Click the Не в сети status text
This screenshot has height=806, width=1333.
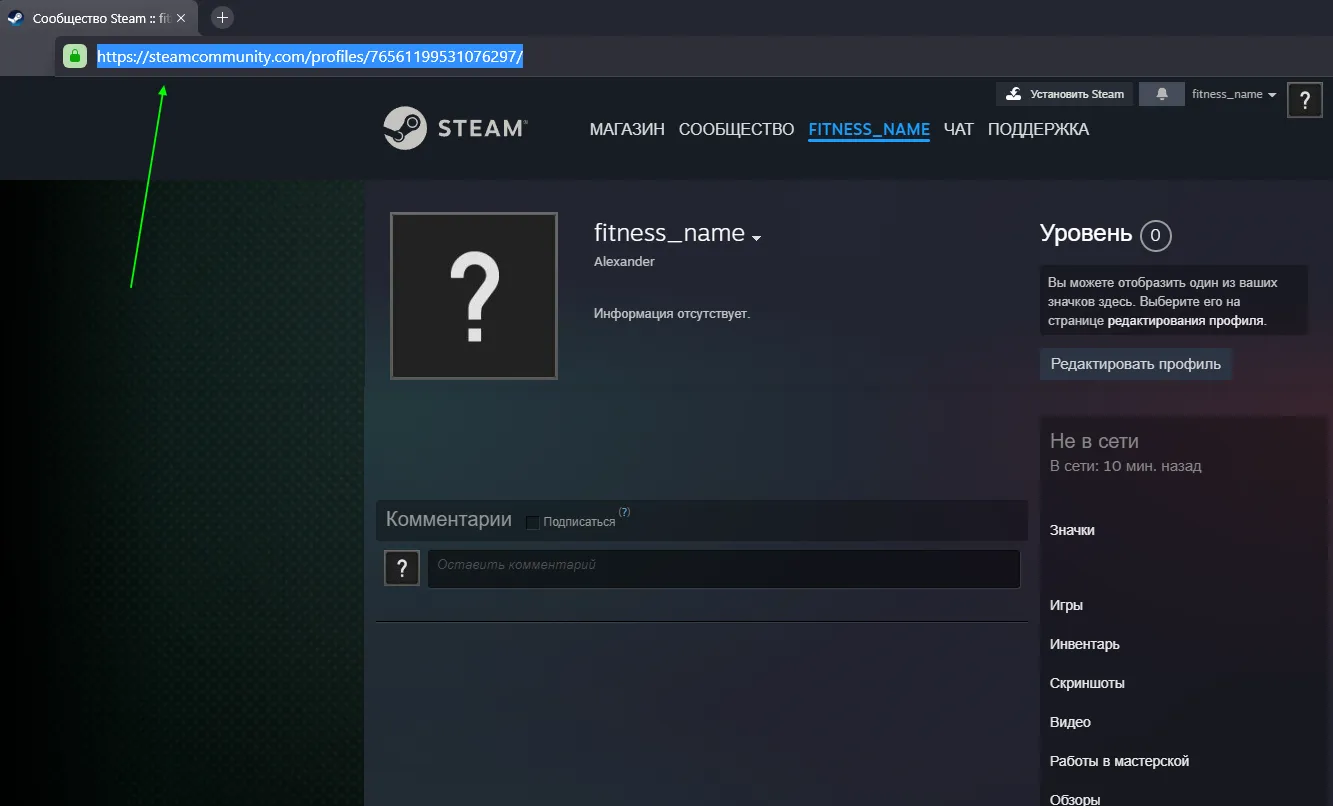click(x=1094, y=441)
